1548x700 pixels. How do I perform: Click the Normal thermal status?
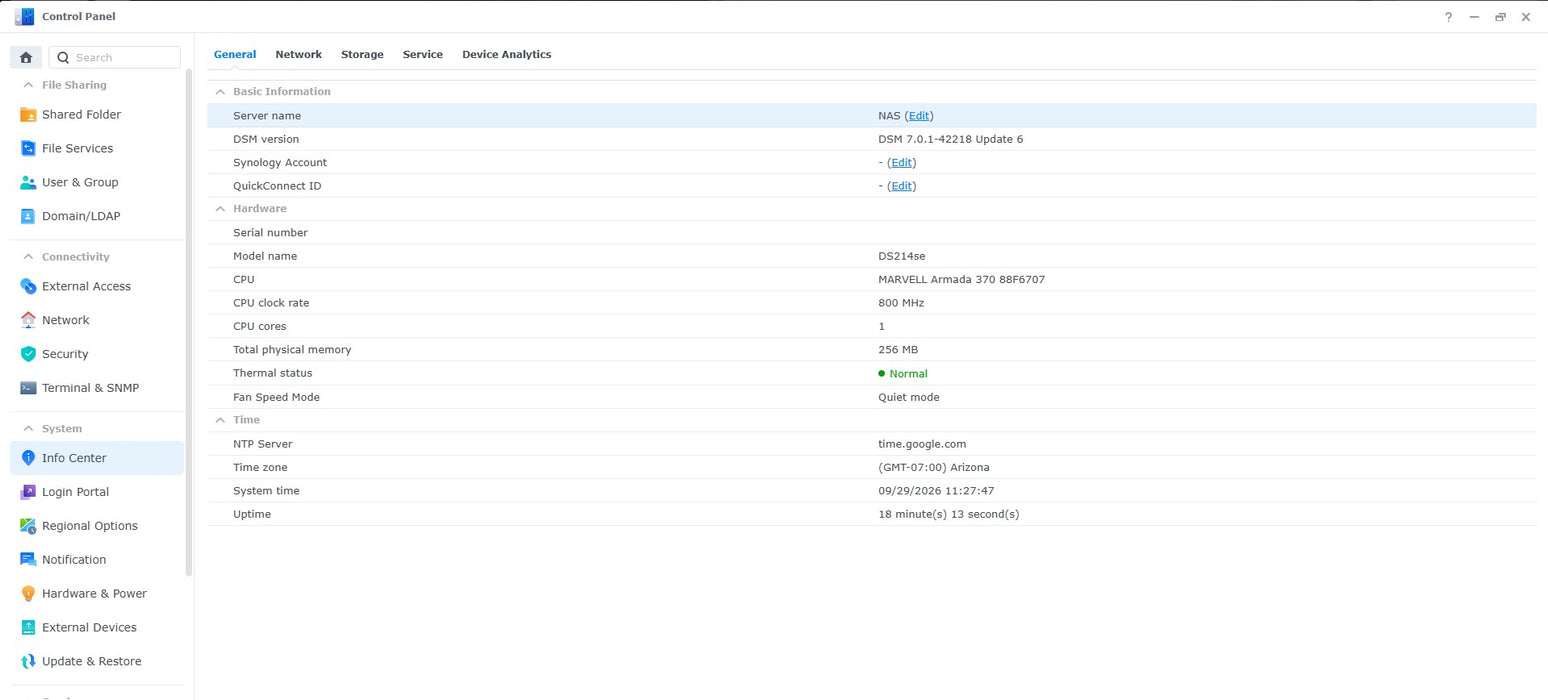coord(903,374)
